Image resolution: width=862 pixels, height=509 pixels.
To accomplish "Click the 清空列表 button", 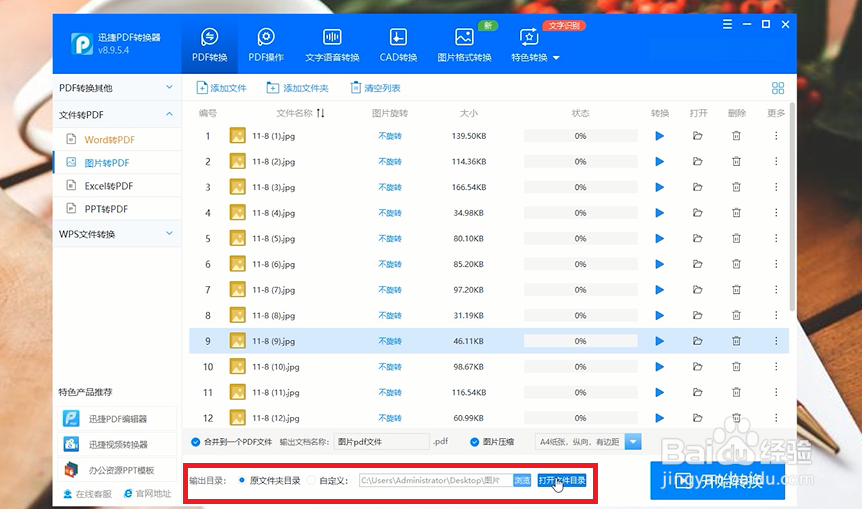I will [x=375, y=88].
